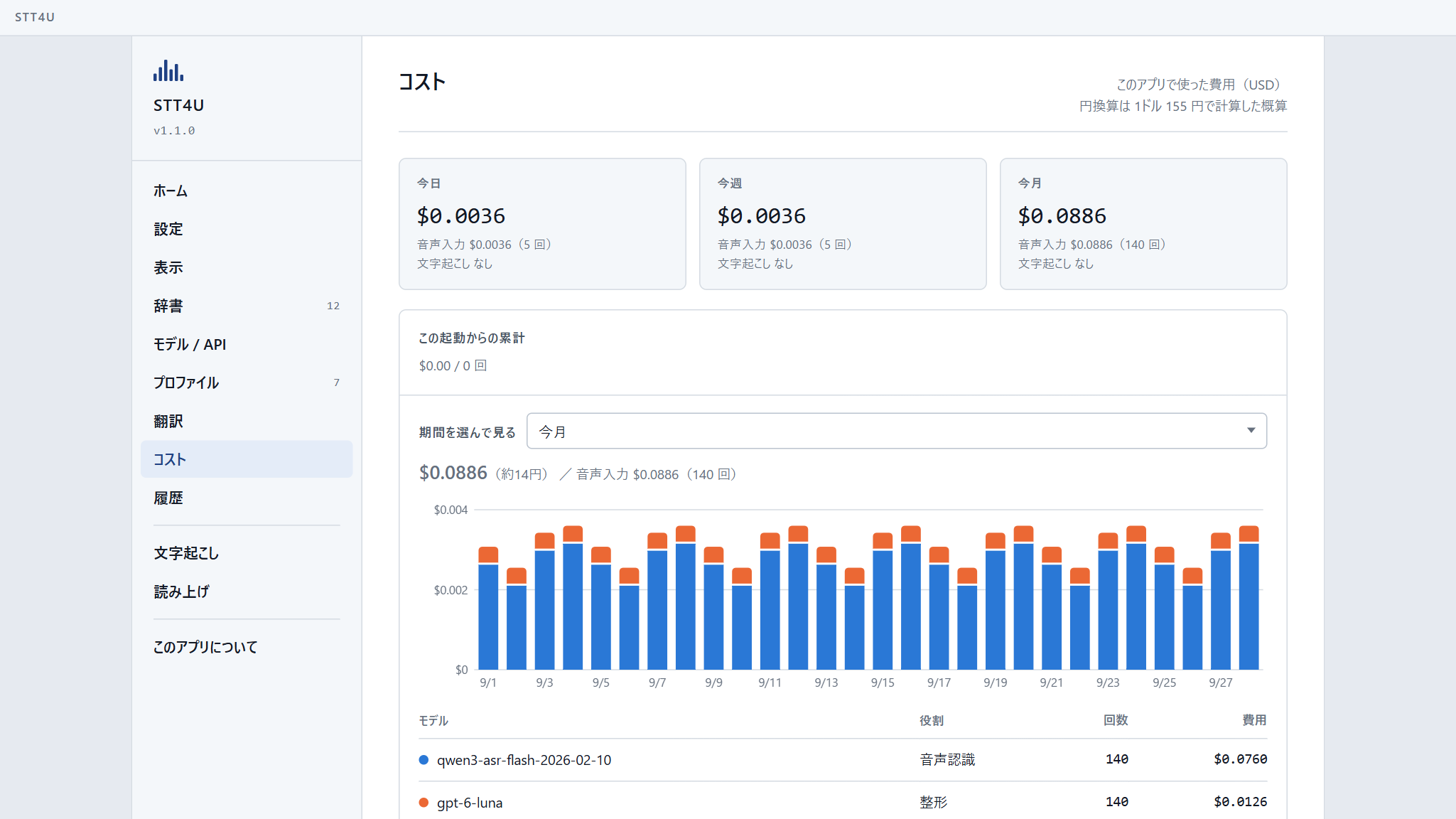The width and height of the screenshot is (1456, 819).
Task: Click the 今日 cost summary card
Action: pos(542,224)
